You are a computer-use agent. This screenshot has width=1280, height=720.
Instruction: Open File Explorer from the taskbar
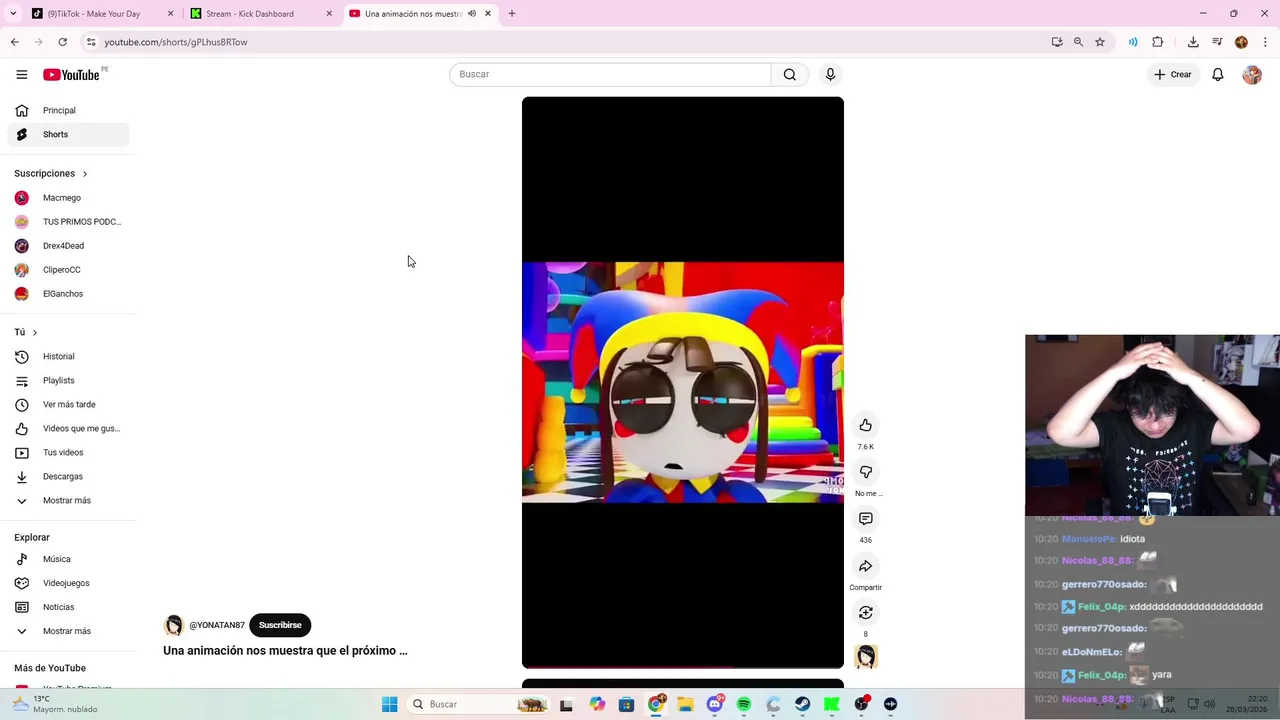click(x=685, y=704)
